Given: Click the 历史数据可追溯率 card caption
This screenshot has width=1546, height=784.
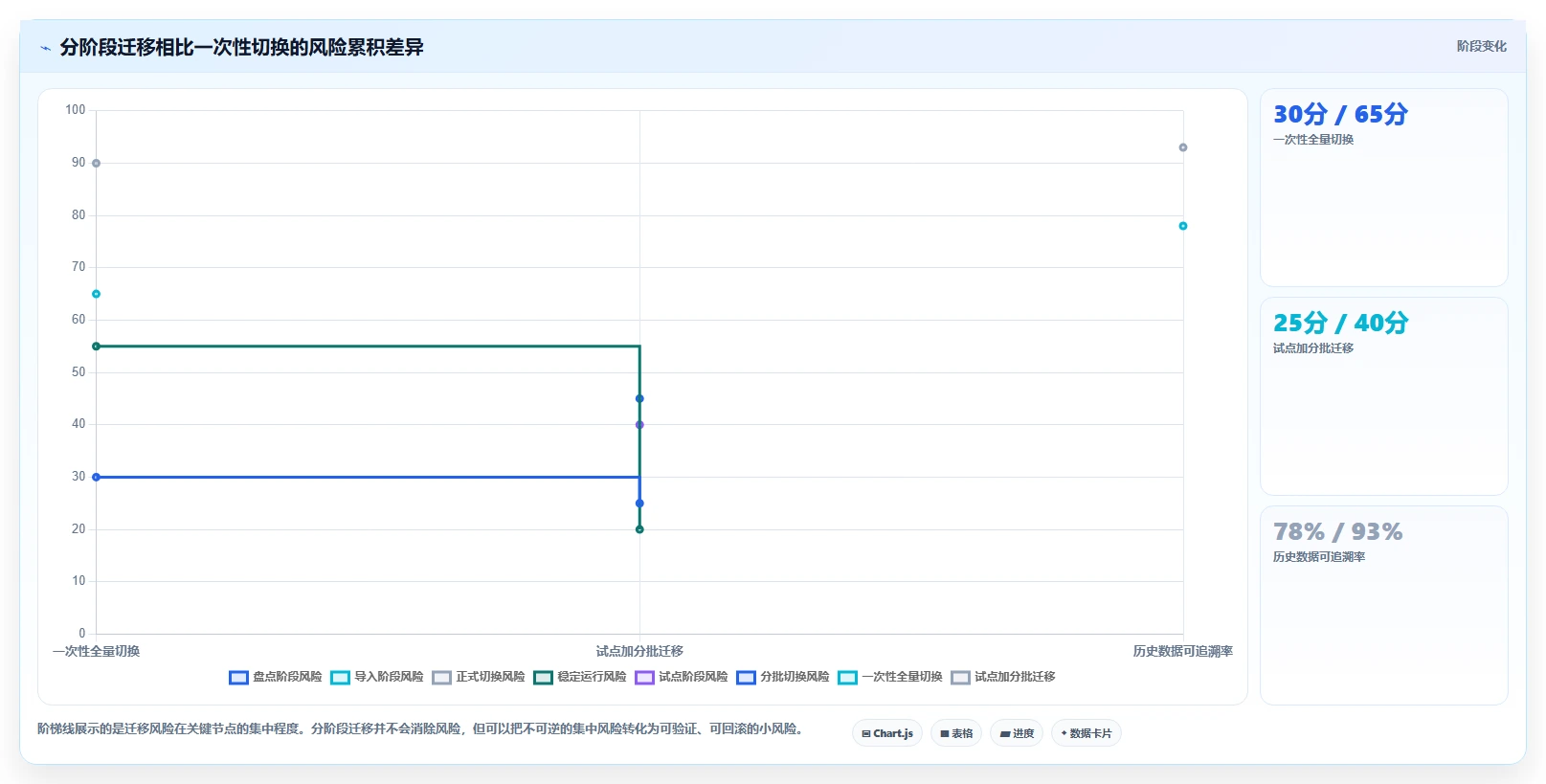Looking at the screenshot, I should (x=1319, y=557).
